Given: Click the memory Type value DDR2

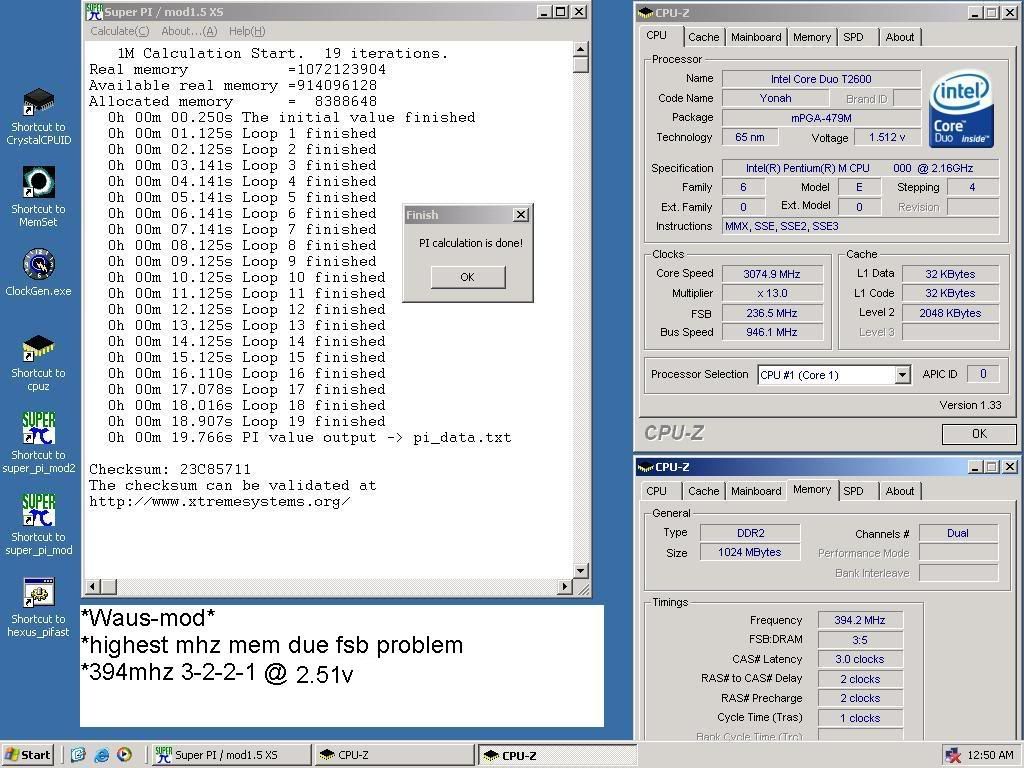Looking at the screenshot, I should coord(750,533).
